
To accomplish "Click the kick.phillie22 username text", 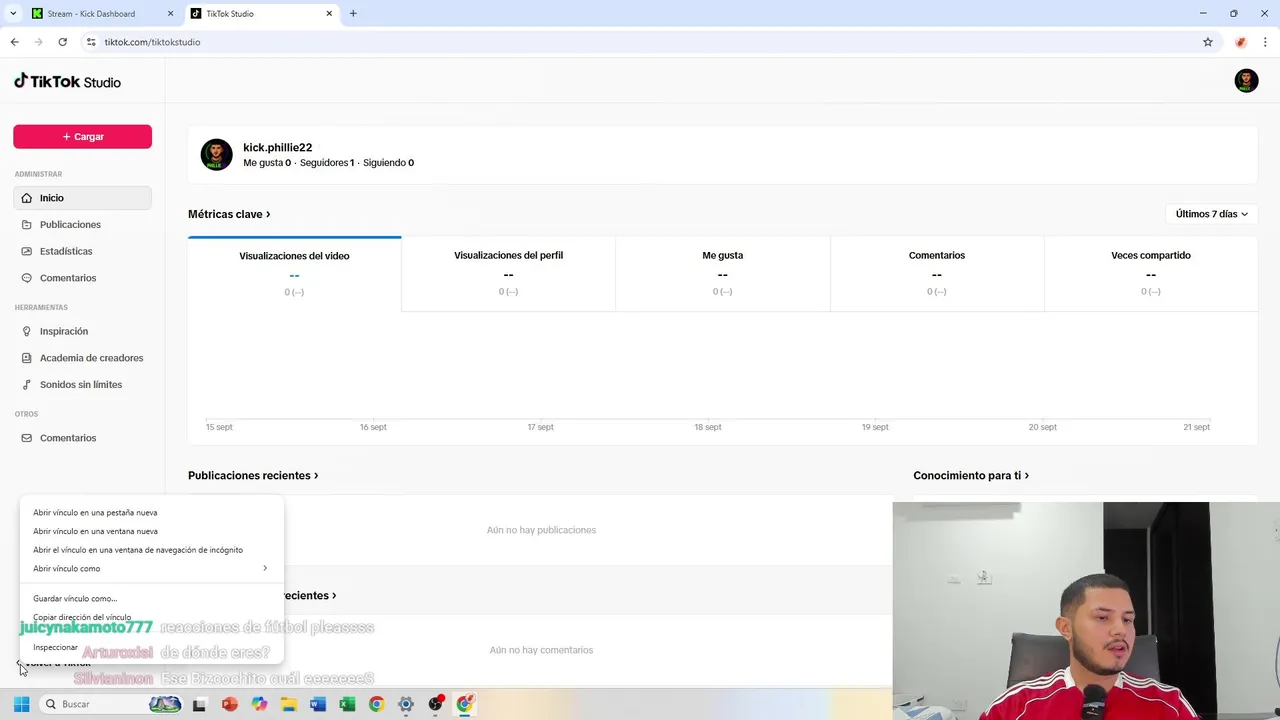I will 278,147.
